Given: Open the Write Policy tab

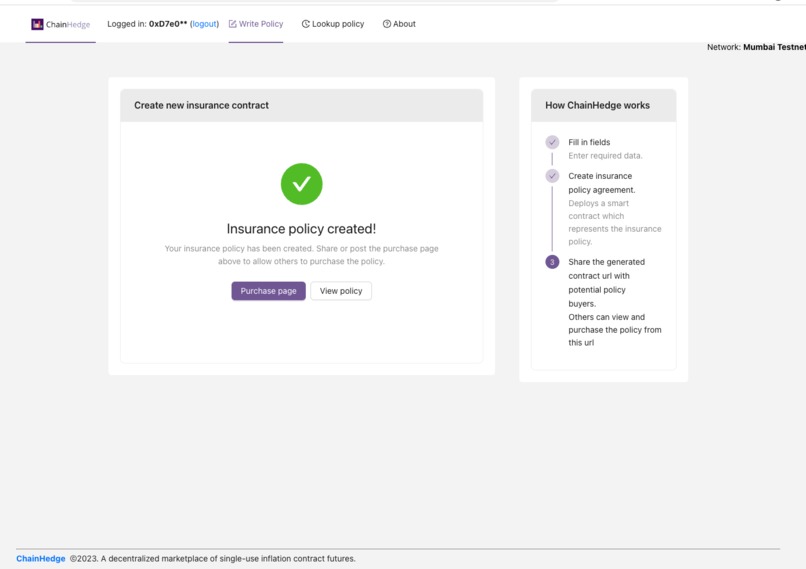Looking at the screenshot, I should (256, 24).
